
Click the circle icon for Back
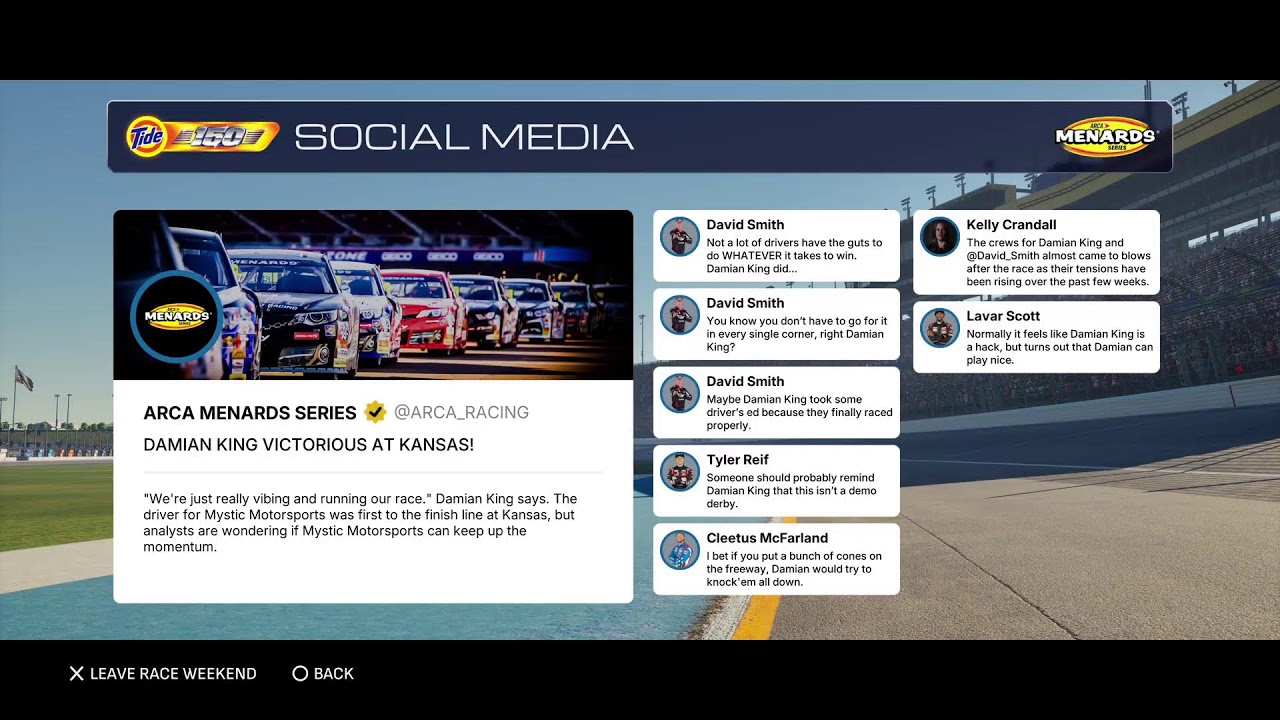299,674
